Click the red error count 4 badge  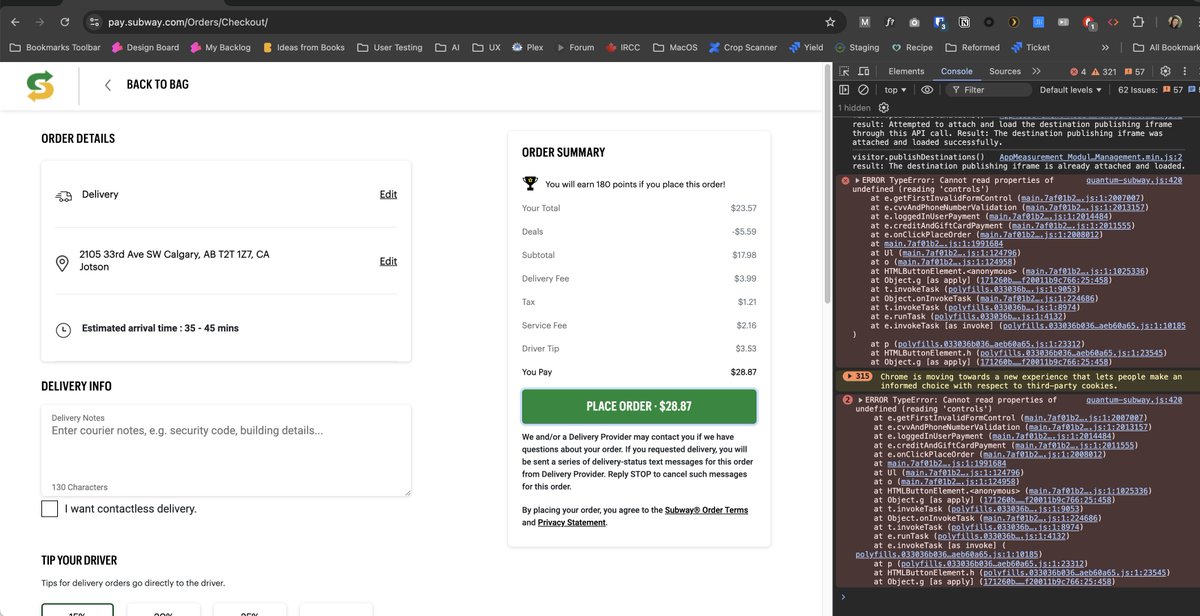pyautogui.click(x=1078, y=71)
